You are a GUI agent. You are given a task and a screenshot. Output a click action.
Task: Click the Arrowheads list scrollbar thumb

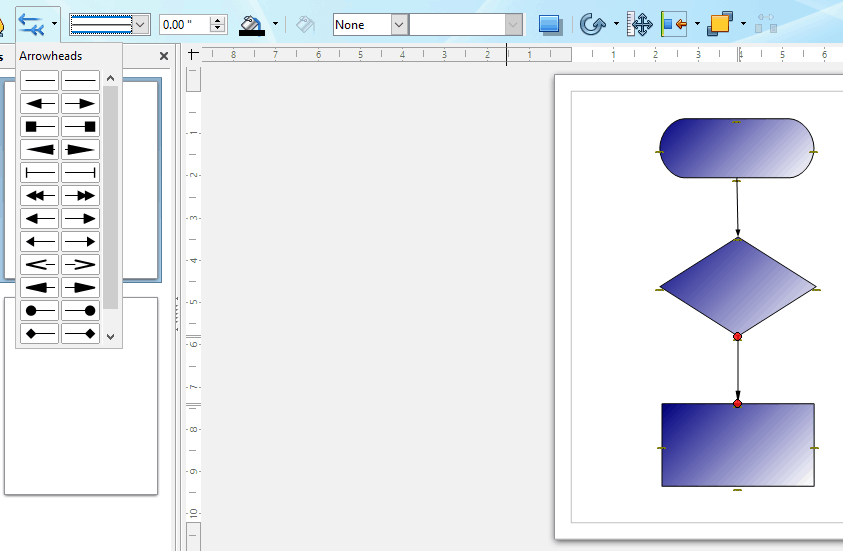[111, 197]
